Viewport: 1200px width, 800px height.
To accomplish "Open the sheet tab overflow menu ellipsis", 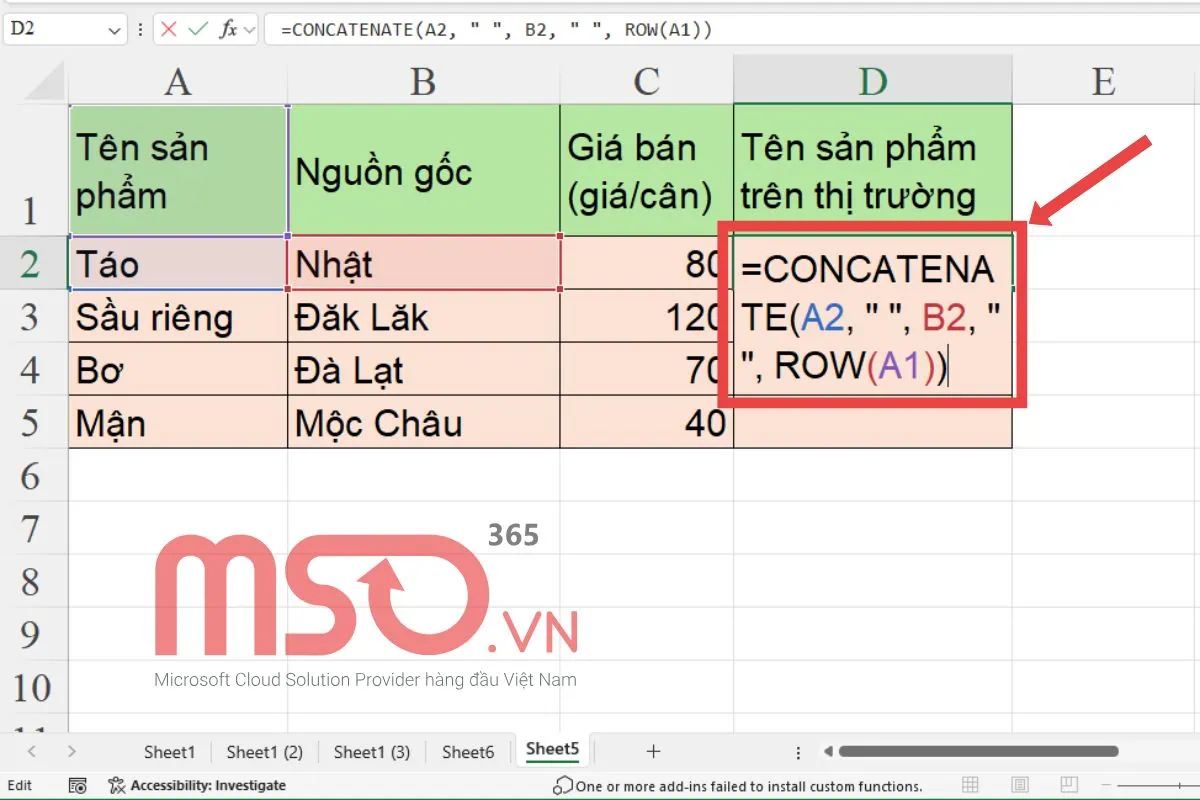I will click(797, 751).
